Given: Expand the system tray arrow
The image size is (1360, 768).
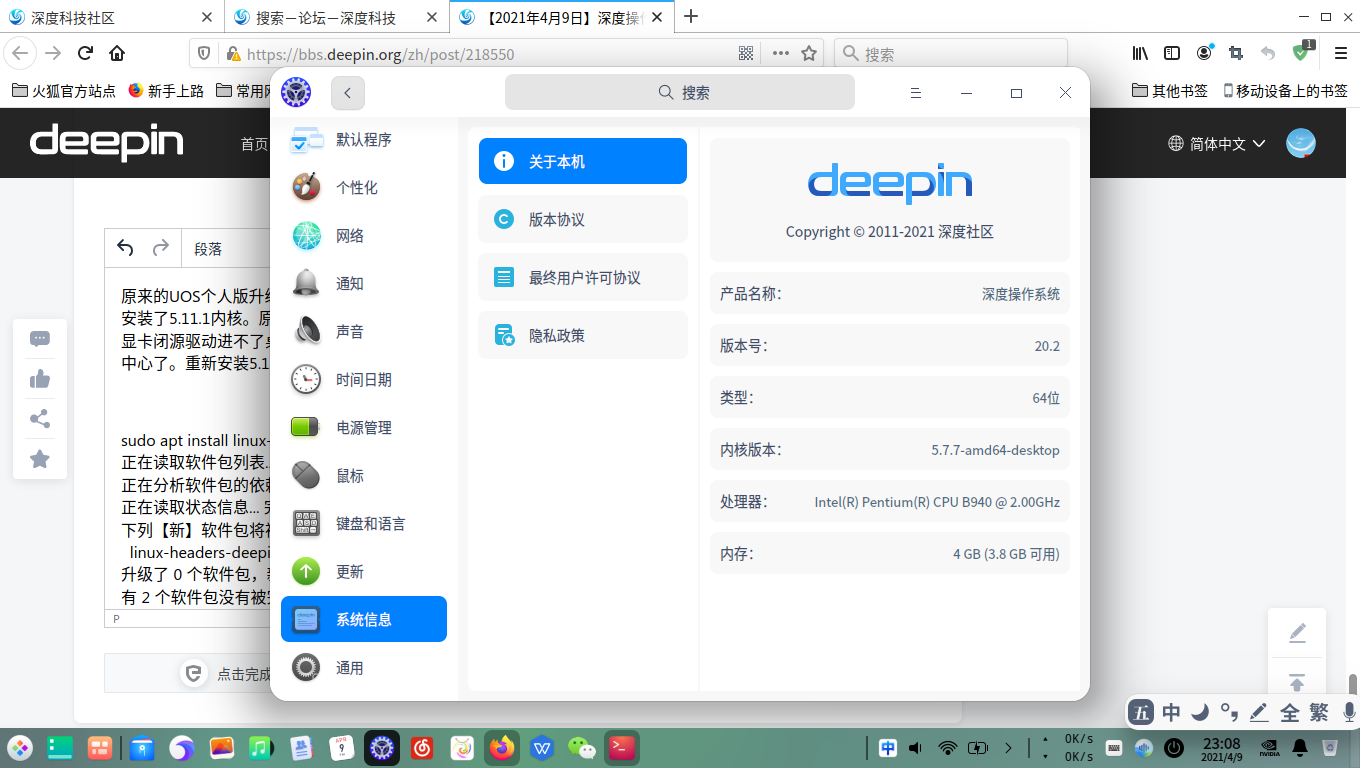Looking at the screenshot, I should click(x=1008, y=747).
